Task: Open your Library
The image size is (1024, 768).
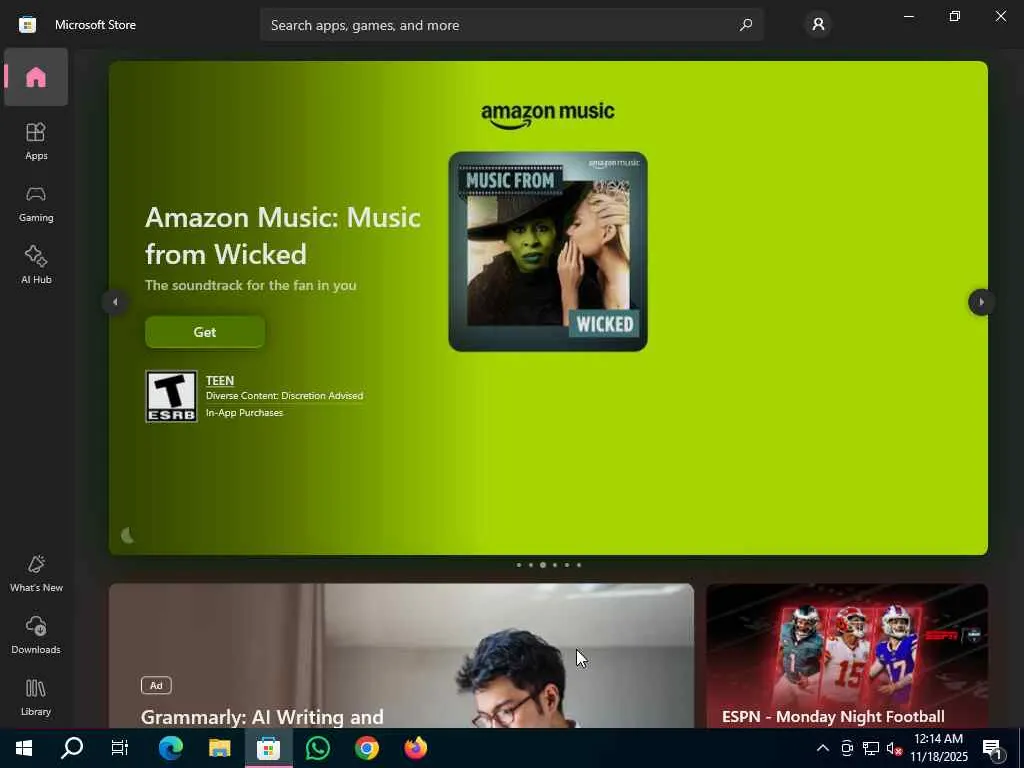Action: [x=36, y=697]
